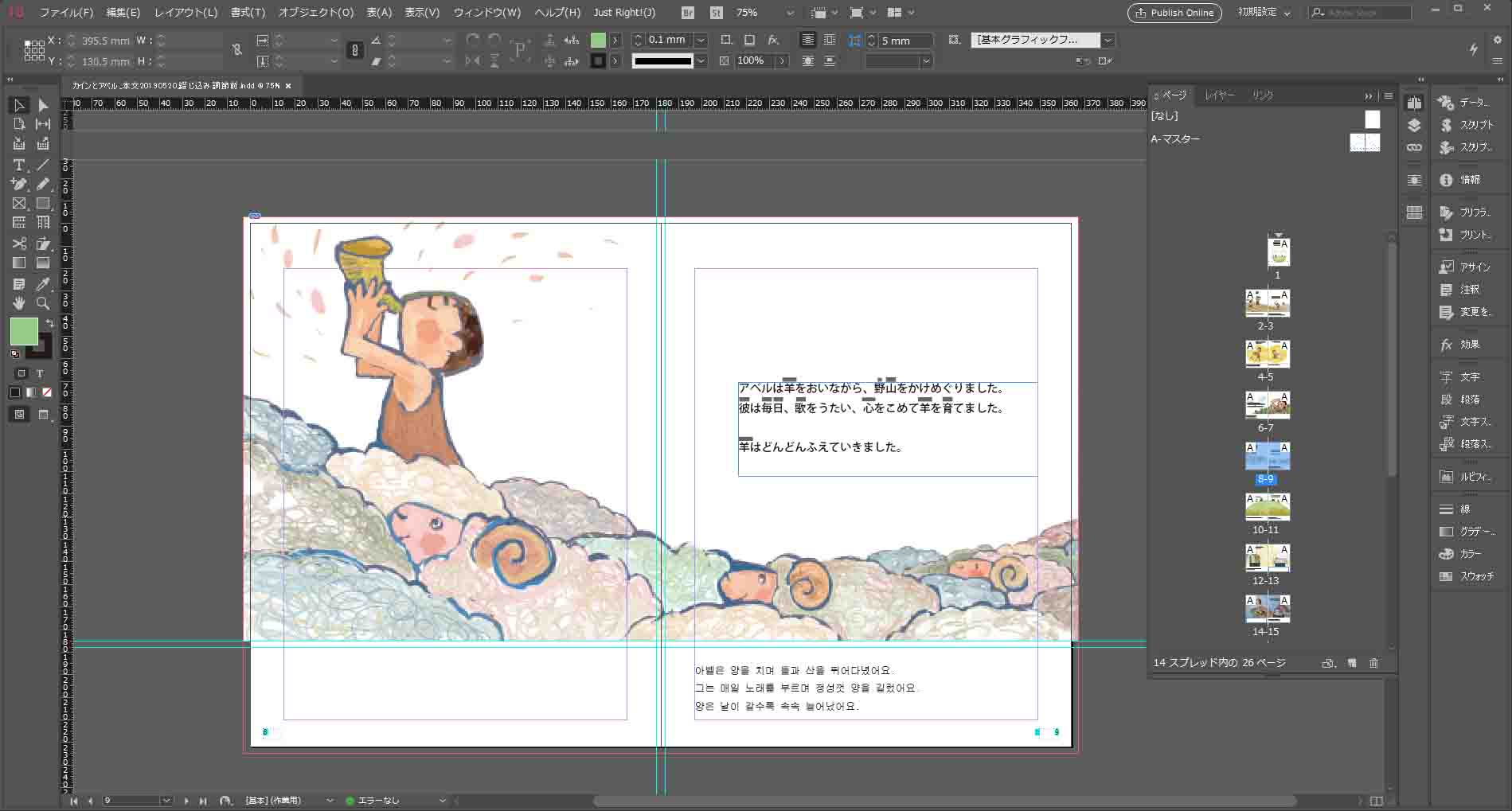This screenshot has height=811, width=1512.
Task: Open Pages panel flyout menu
Action: [1389, 96]
